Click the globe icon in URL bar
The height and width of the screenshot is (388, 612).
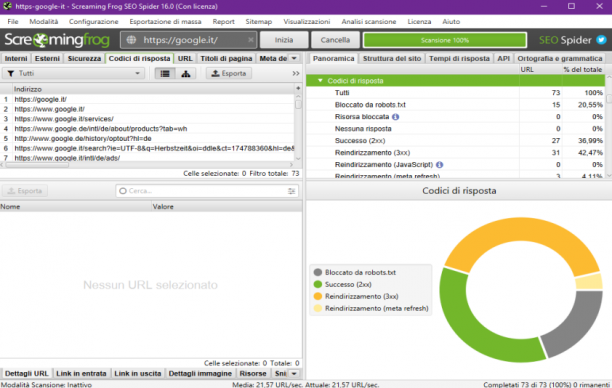pyautogui.click(x=131, y=40)
